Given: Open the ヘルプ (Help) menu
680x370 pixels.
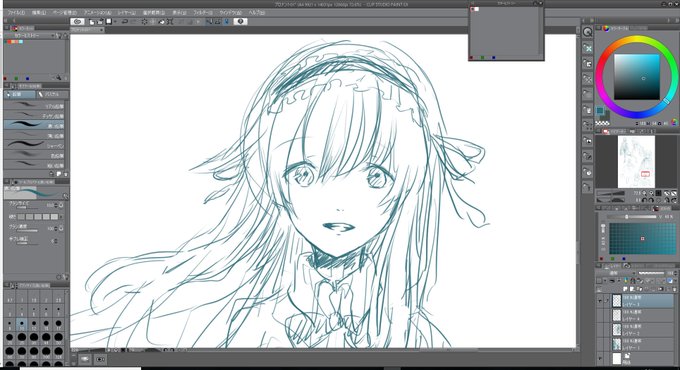Looking at the screenshot, I should point(256,13).
